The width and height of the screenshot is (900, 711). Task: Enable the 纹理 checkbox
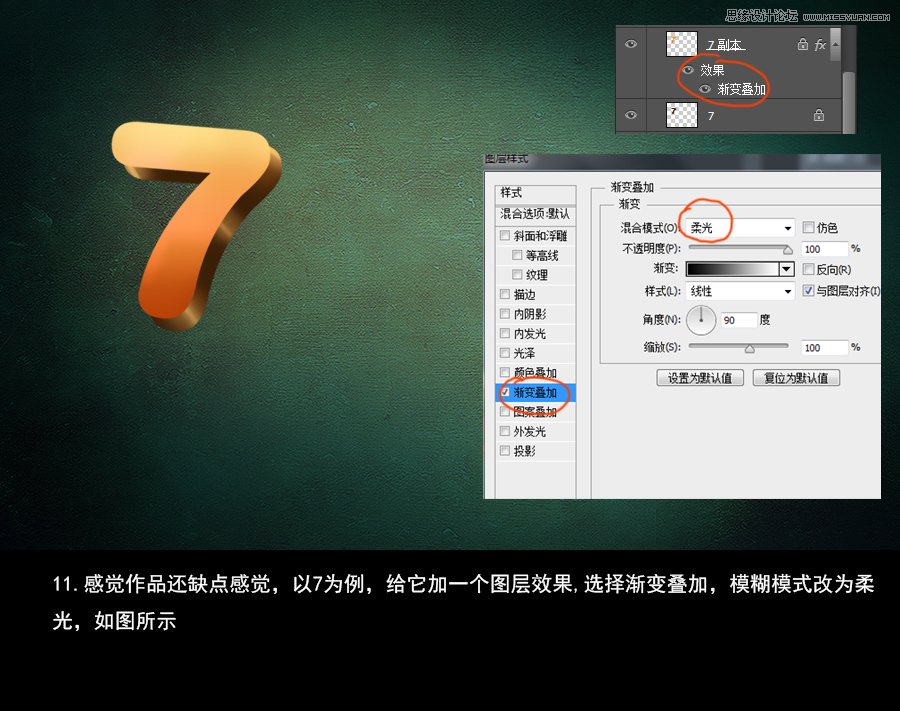[517, 274]
